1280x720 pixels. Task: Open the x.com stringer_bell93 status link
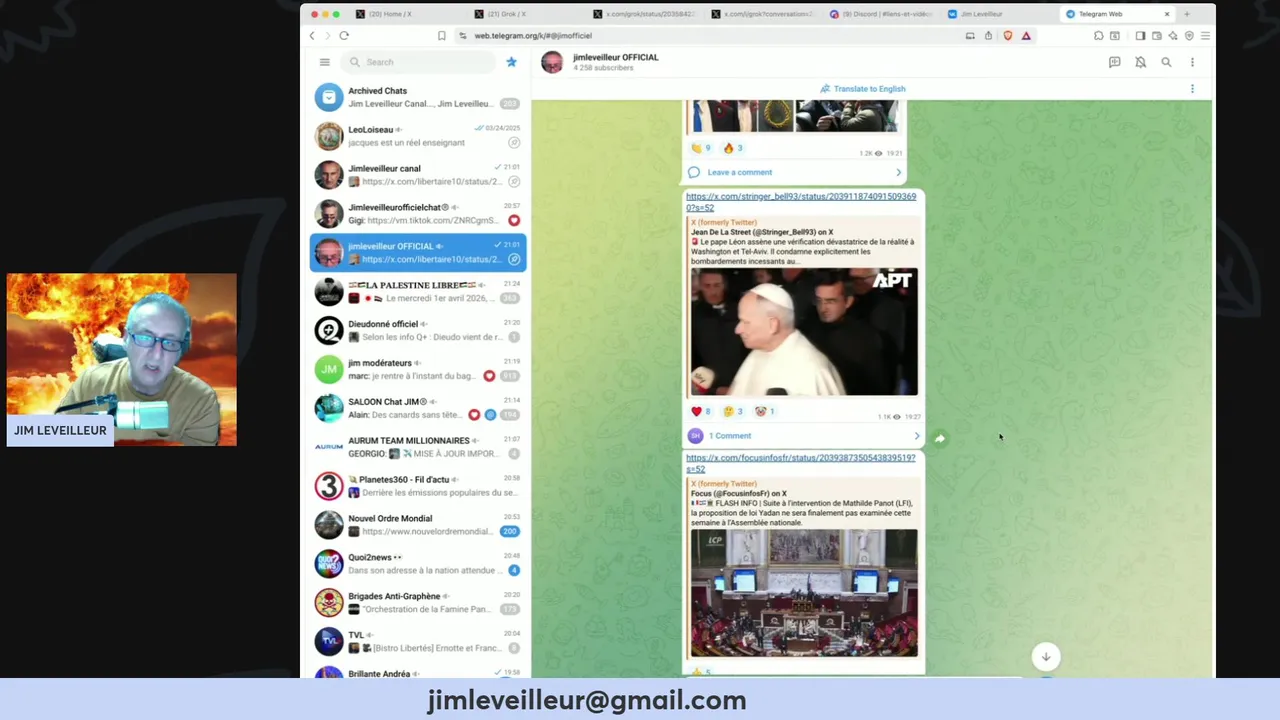point(801,202)
